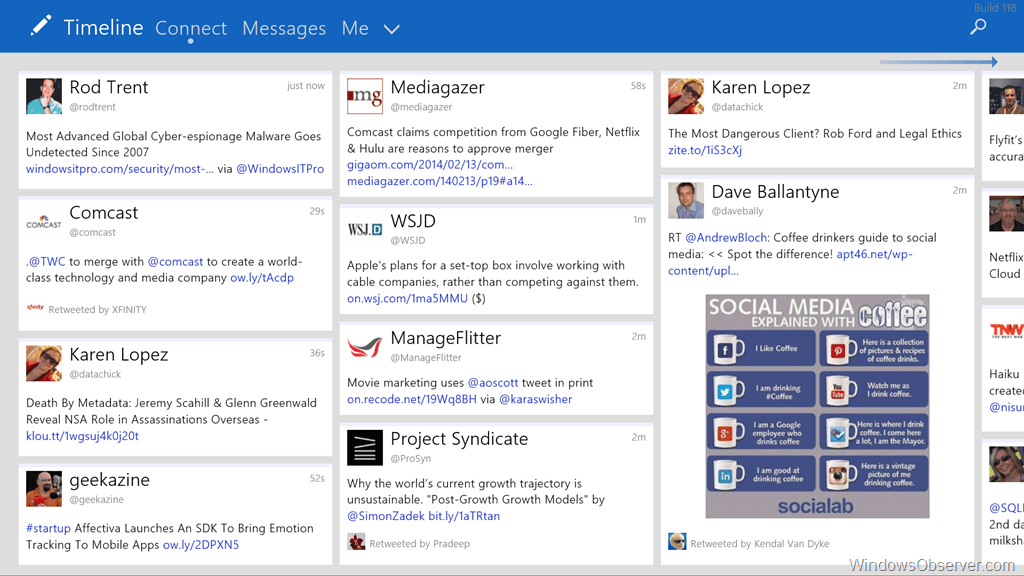
Task: Click the "Mediagazer" account name
Action: pos(438,88)
